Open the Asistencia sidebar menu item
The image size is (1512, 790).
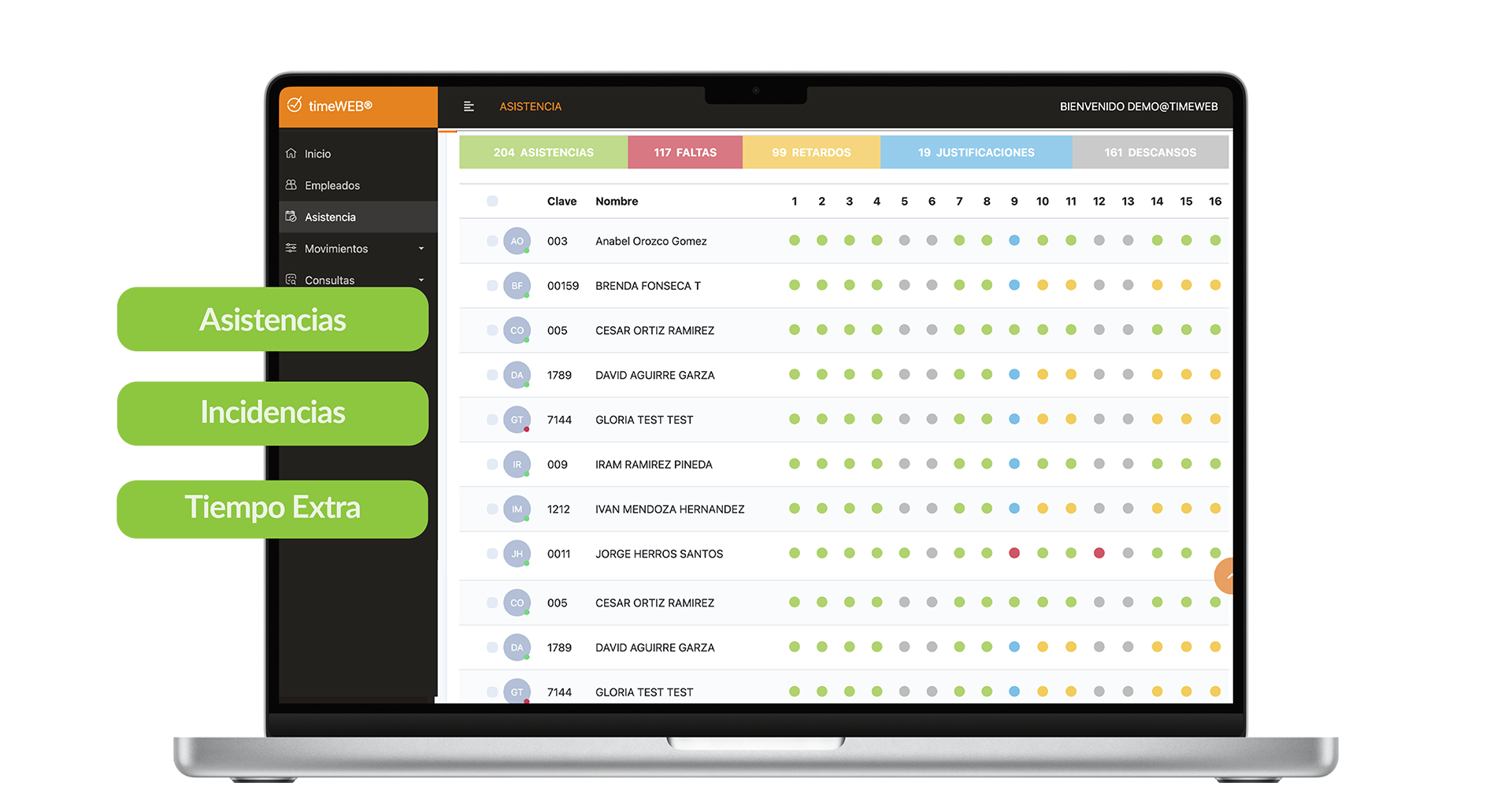pos(358,217)
